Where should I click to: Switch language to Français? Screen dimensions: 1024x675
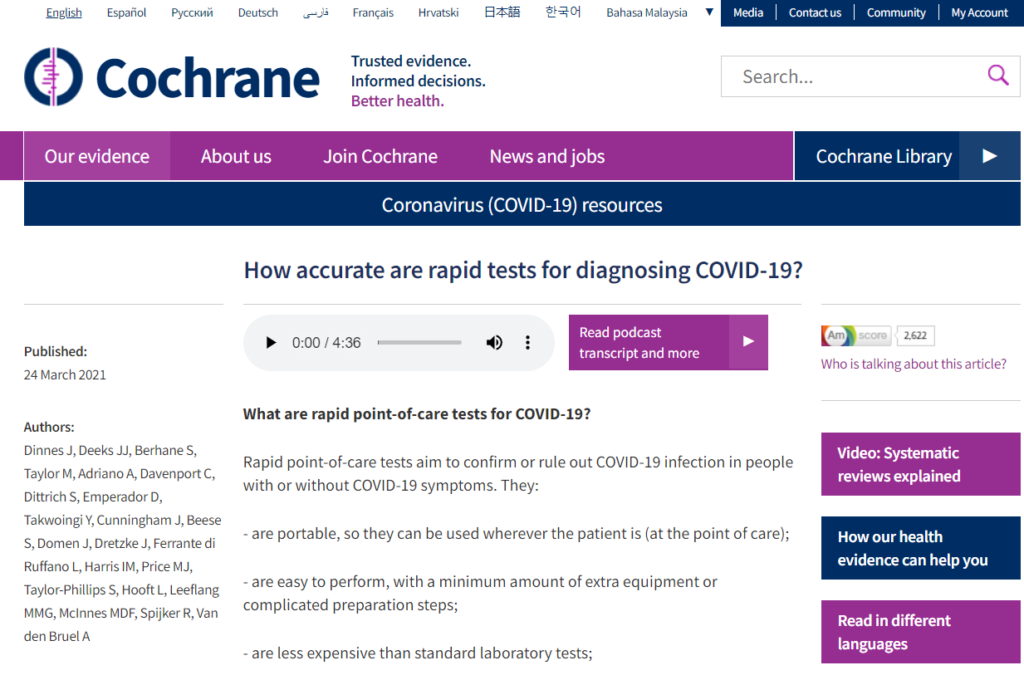(373, 12)
